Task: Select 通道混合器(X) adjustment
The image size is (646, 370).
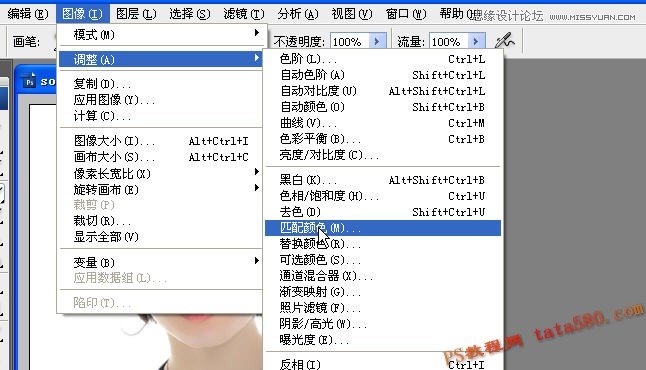Action: click(x=383, y=276)
